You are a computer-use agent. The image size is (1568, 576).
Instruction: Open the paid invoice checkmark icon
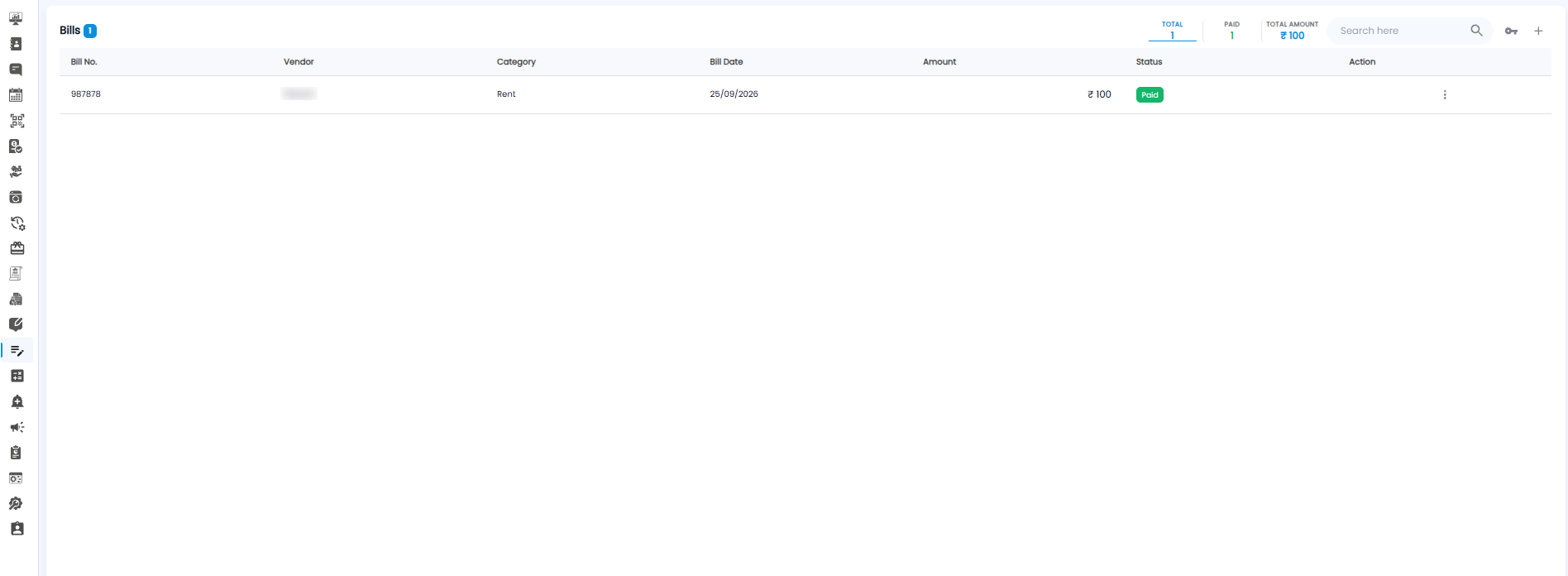(16, 146)
